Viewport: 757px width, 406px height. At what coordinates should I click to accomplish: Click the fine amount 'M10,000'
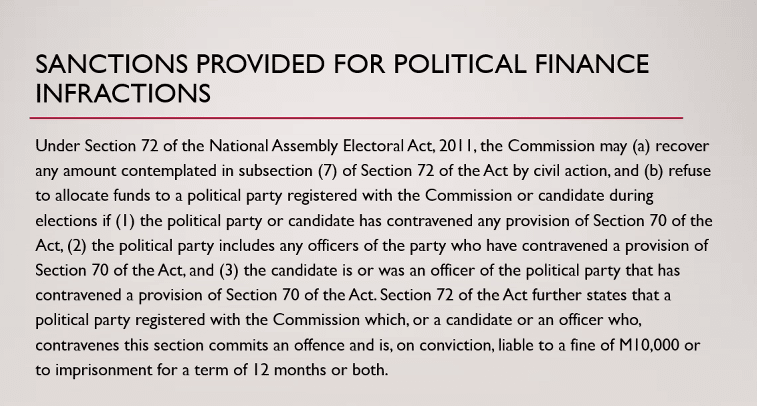click(648, 345)
